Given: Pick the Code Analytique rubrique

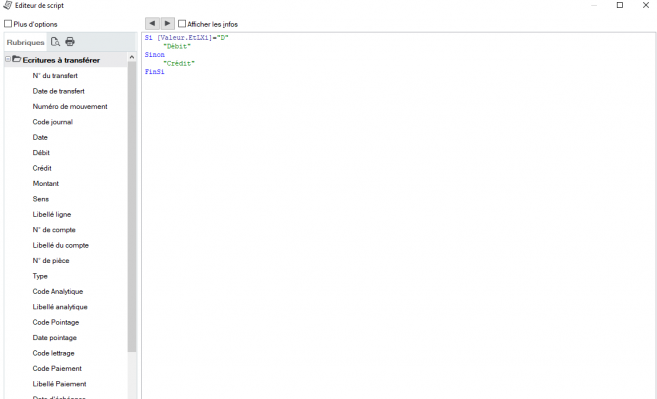Looking at the screenshot, I should pos(58,291).
